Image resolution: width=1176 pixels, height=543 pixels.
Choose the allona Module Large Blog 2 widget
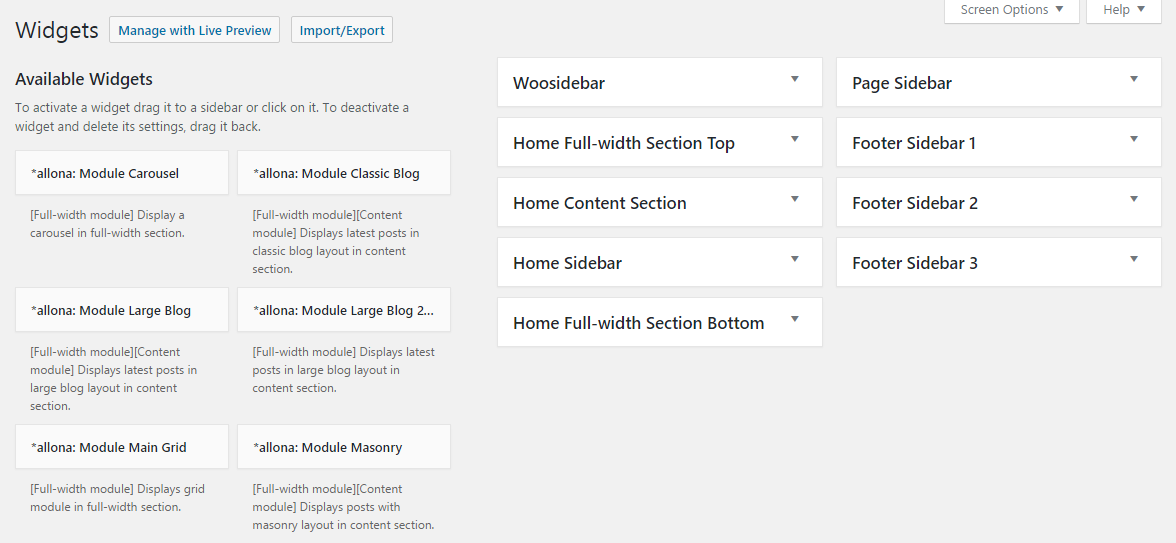tap(344, 310)
